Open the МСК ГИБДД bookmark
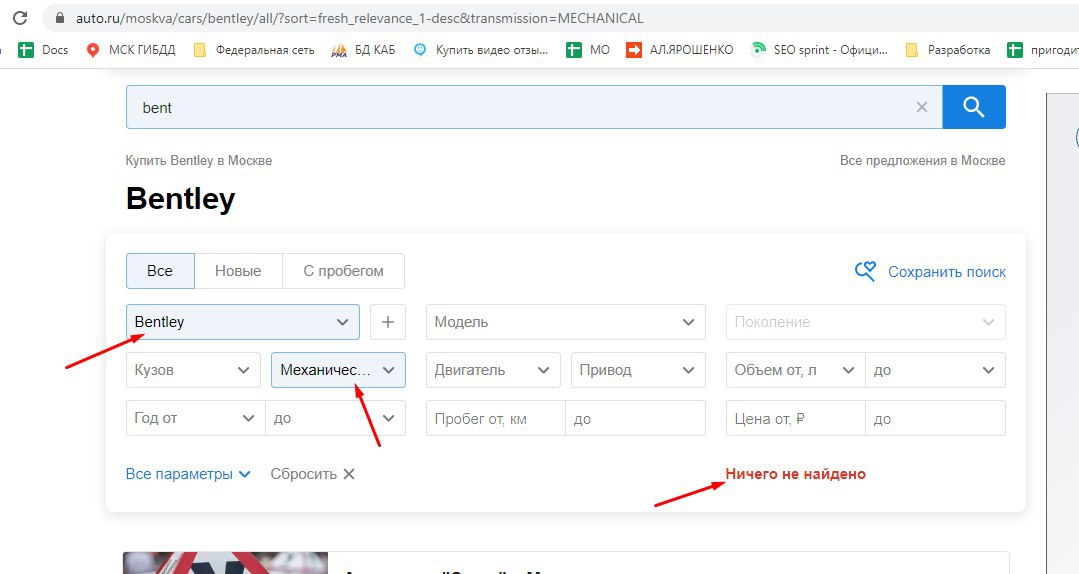Viewport: 1079px width, 574px height. click(131, 50)
